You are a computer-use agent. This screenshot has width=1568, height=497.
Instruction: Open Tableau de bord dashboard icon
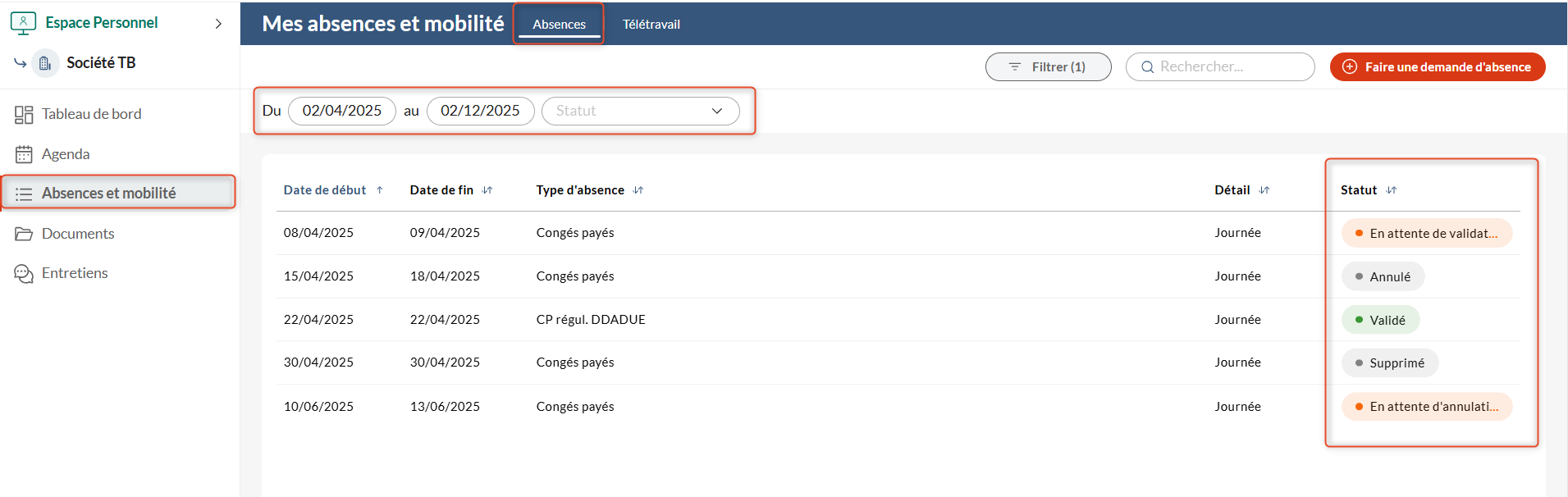[x=24, y=115]
